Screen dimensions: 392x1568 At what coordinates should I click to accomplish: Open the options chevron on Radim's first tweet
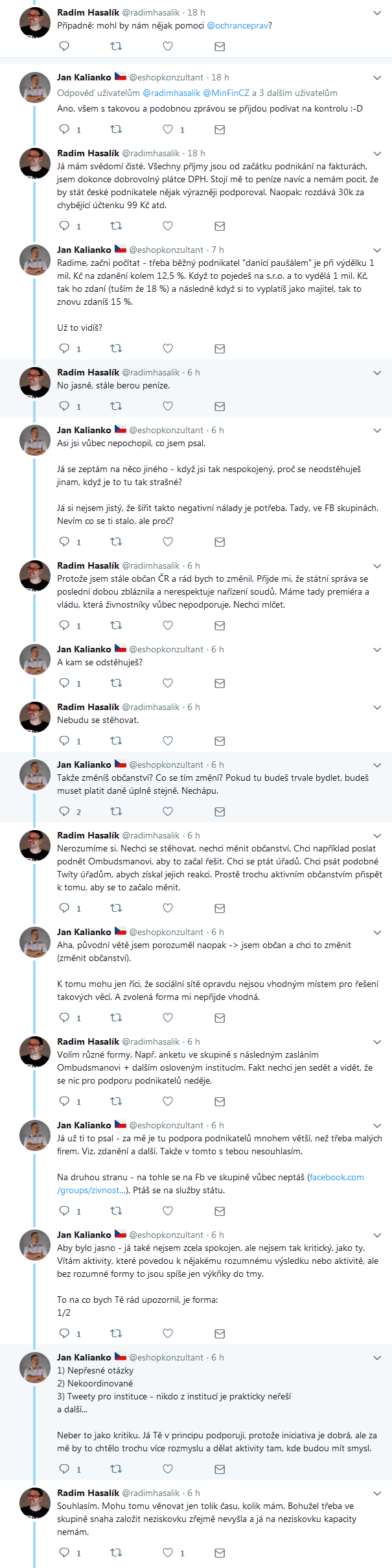377,13
